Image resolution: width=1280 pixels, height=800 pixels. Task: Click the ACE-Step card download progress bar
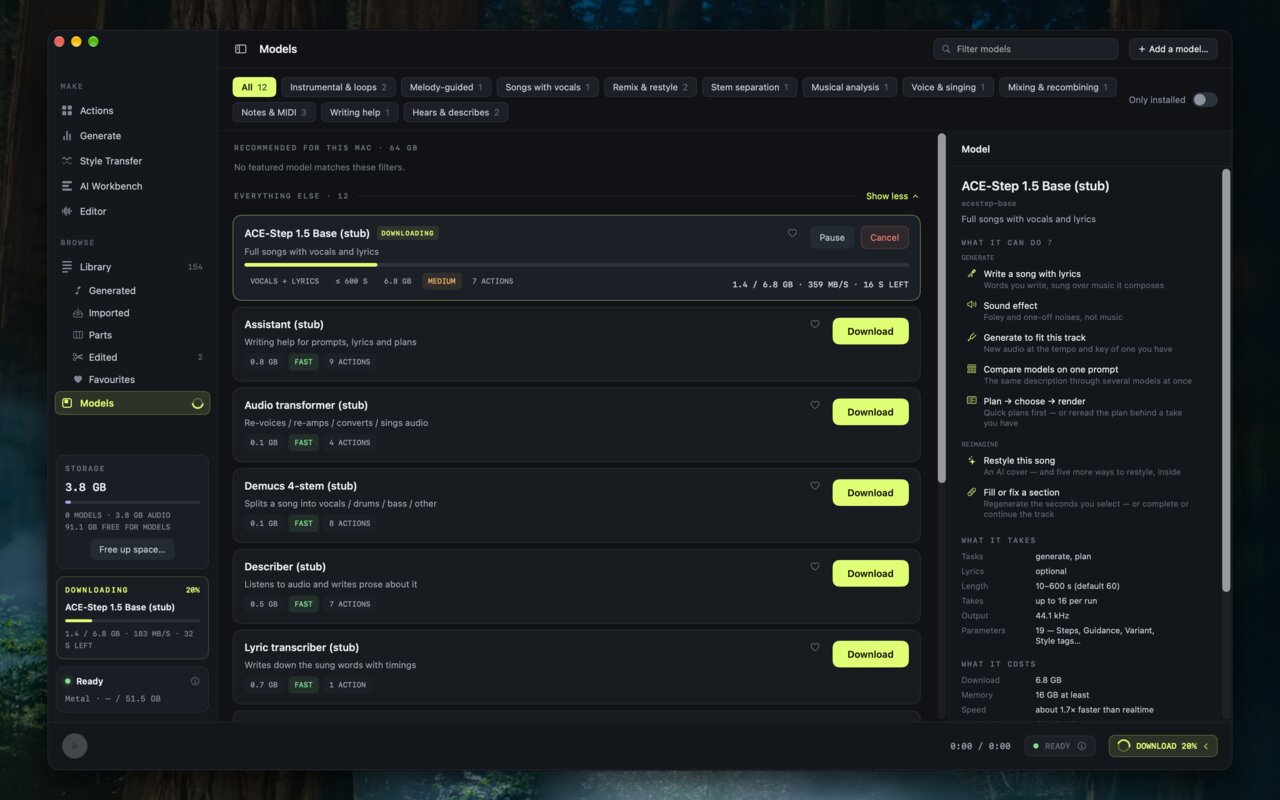point(576,265)
